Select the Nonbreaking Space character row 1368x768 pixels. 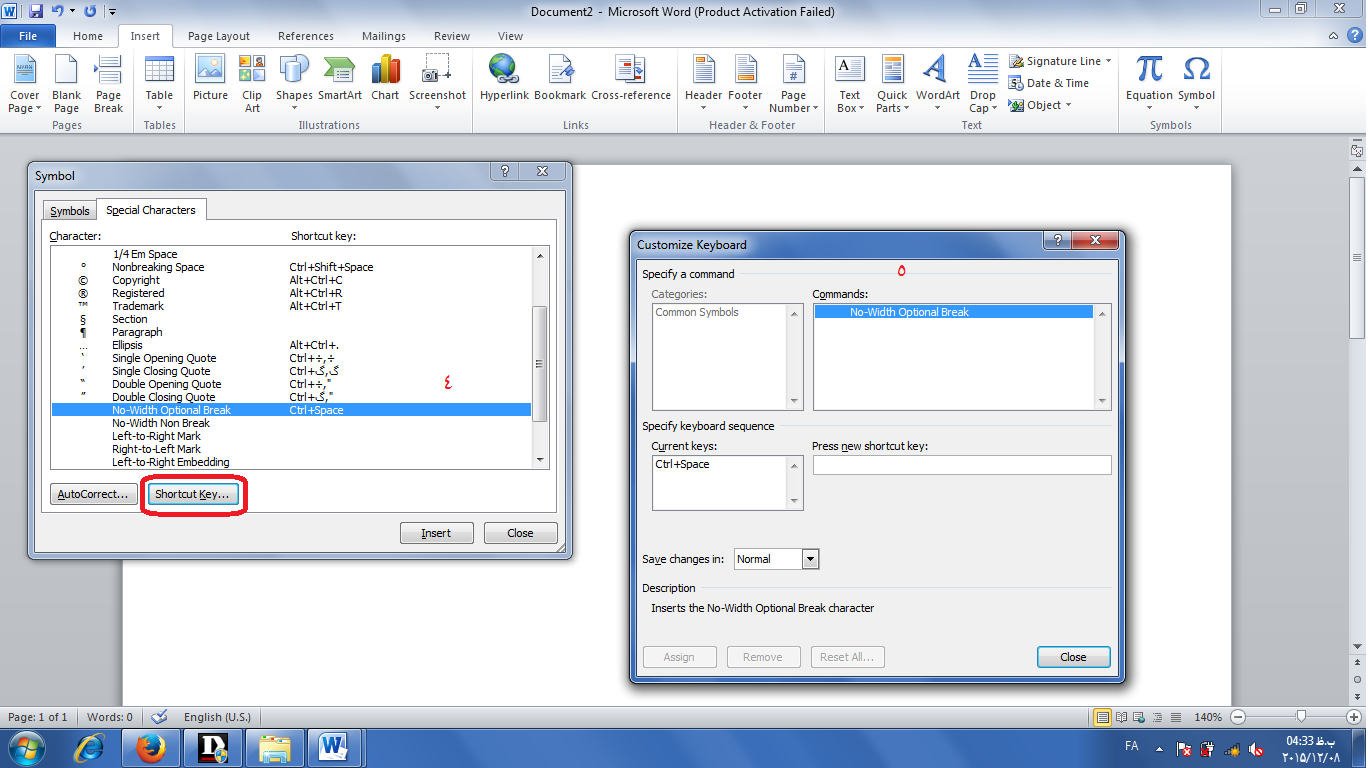pos(291,267)
